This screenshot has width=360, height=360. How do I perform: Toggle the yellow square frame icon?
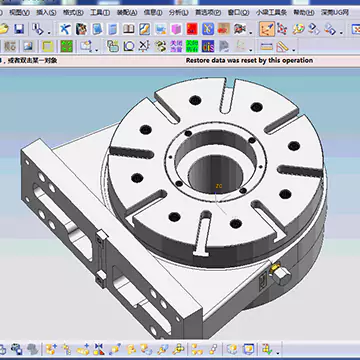[48, 46]
